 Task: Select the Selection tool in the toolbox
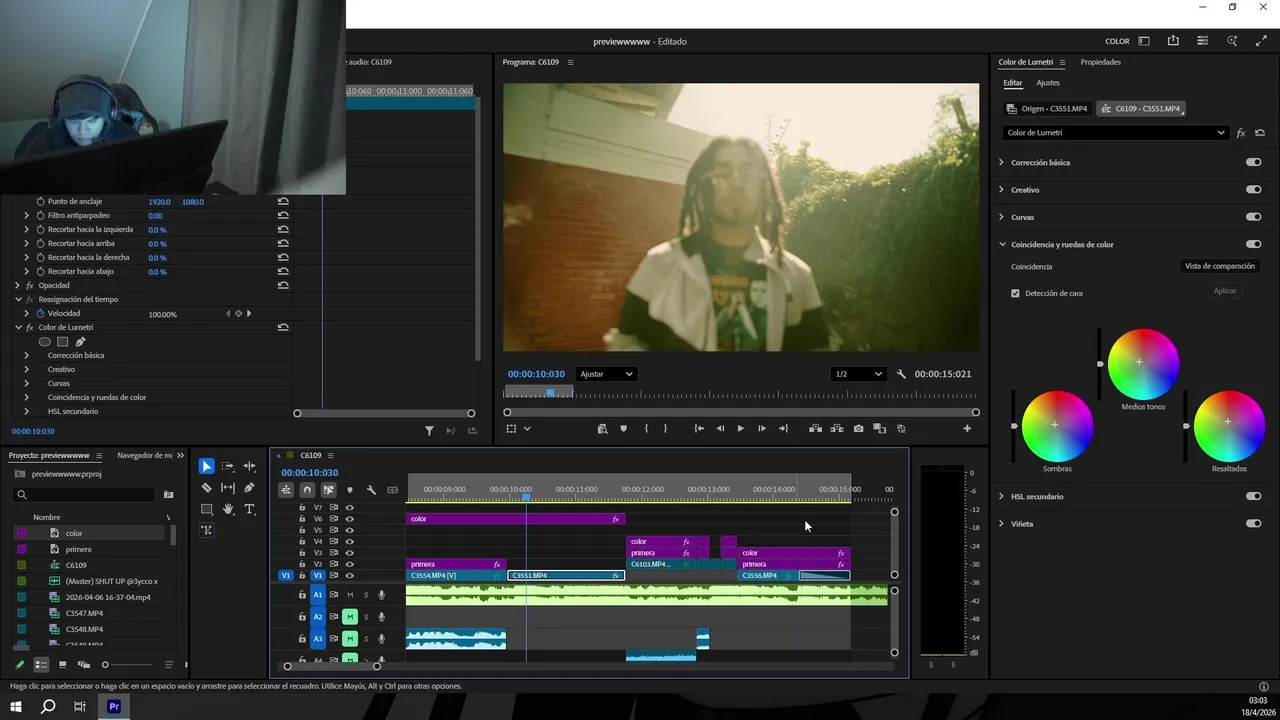tap(206, 466)
